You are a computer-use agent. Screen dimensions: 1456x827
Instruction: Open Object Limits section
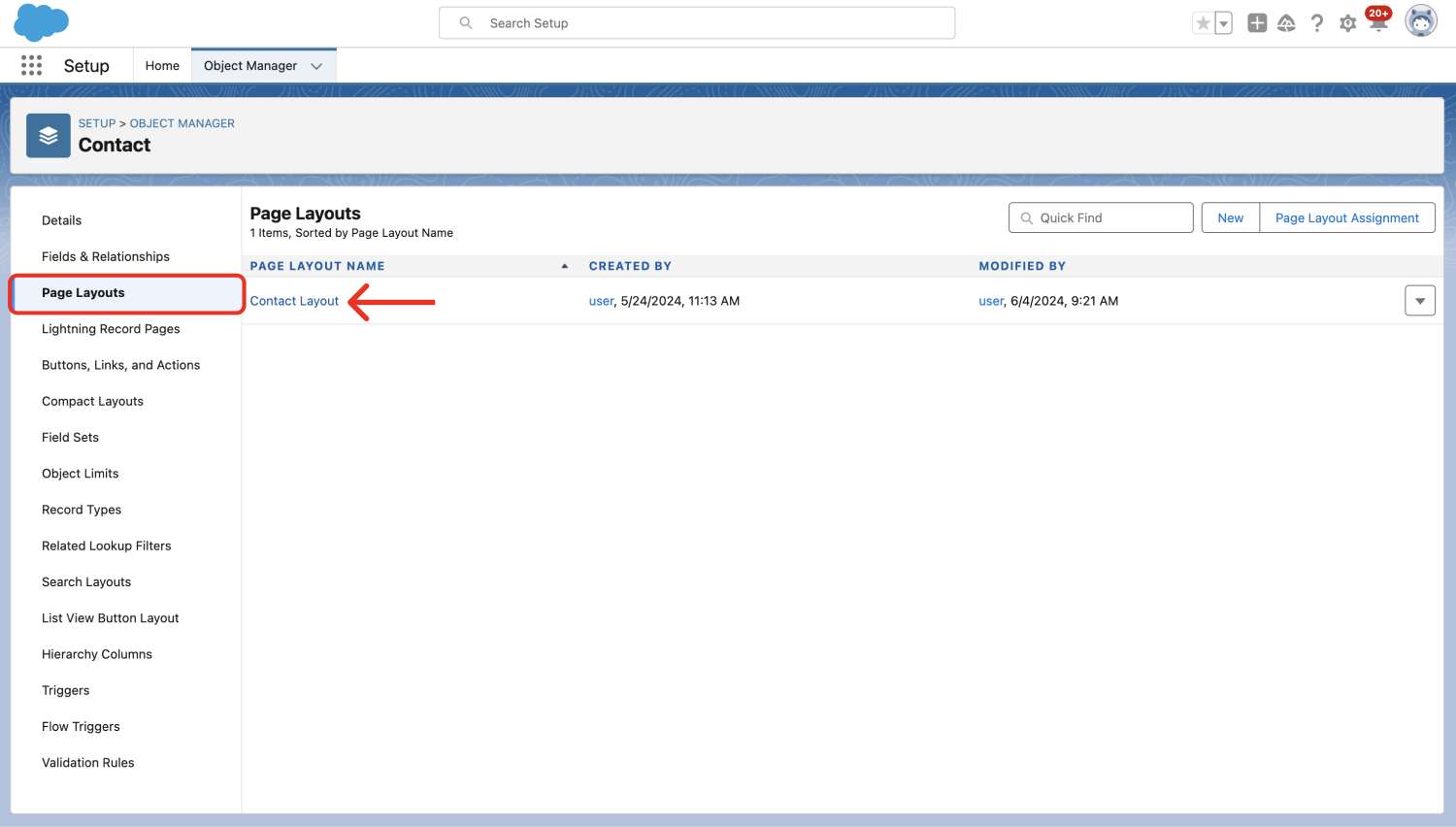point(81,474)
